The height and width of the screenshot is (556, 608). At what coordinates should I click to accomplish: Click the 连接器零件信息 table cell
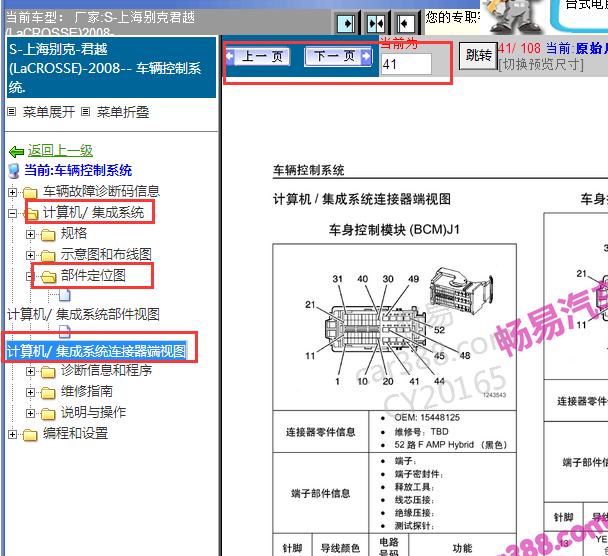(321, 432)
